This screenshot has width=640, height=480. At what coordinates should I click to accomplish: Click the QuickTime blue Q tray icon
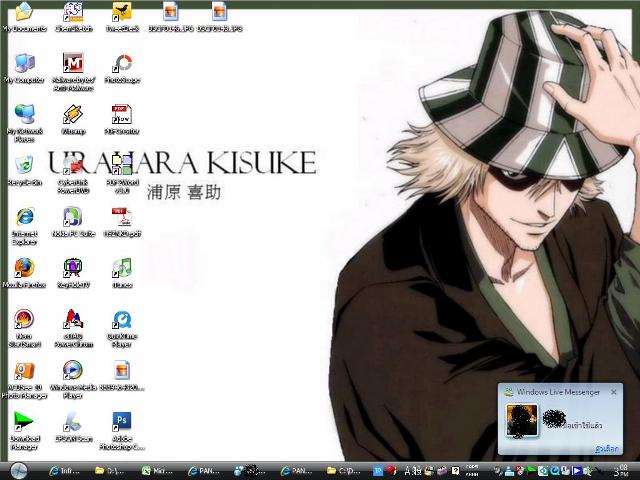(x=554, y=471)
